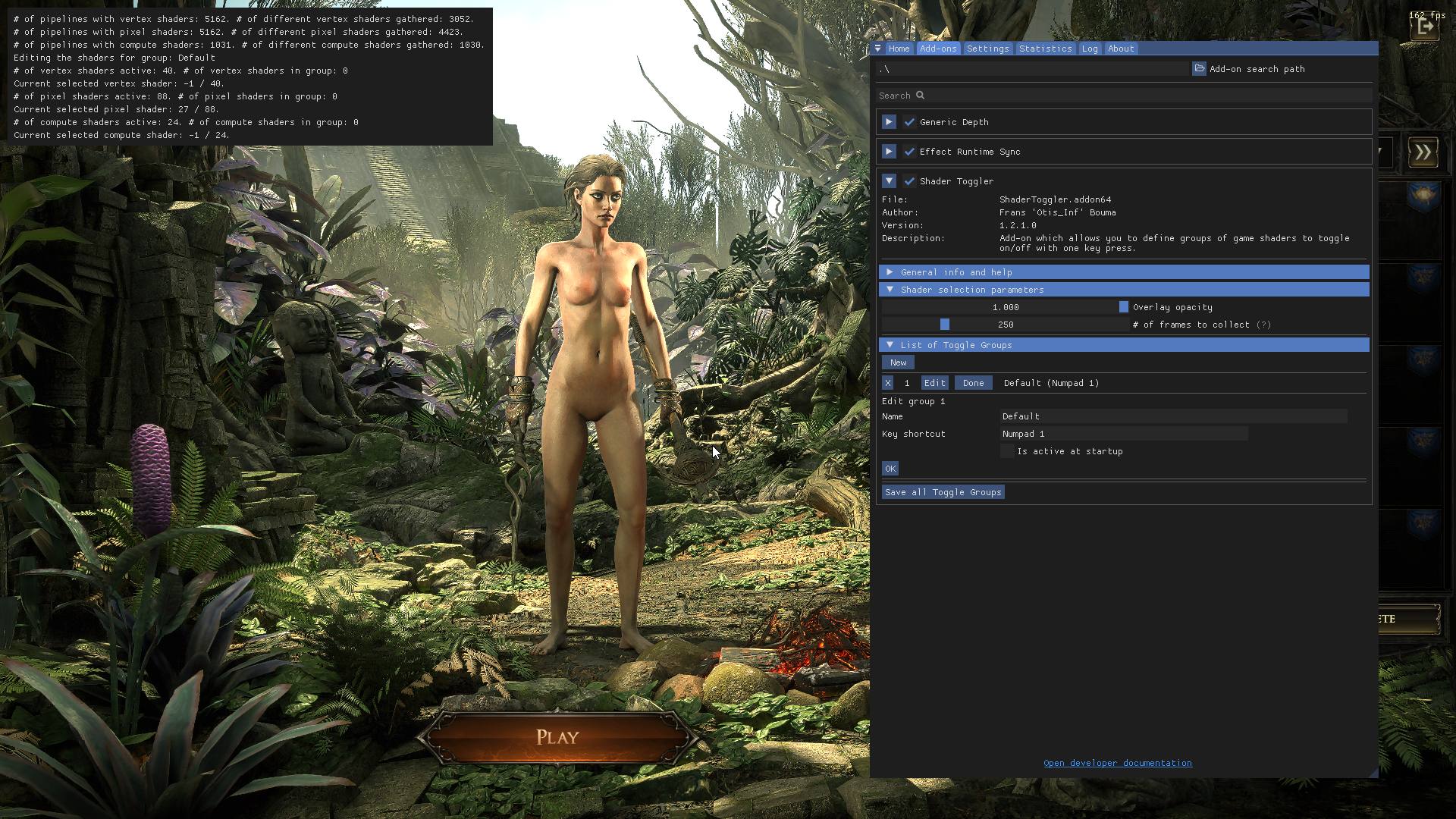
Task: Click the Key shortcut field showing Numpad 1
Action: pos(1124,434)
